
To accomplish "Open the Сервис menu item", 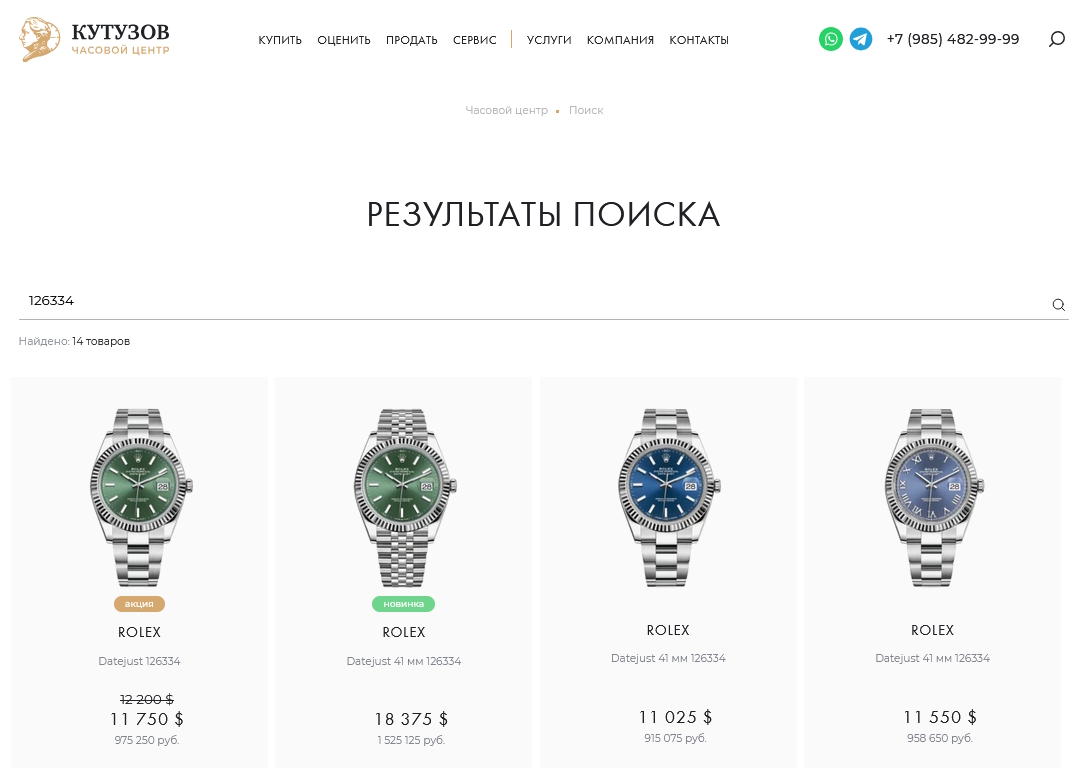I will 474,40.
